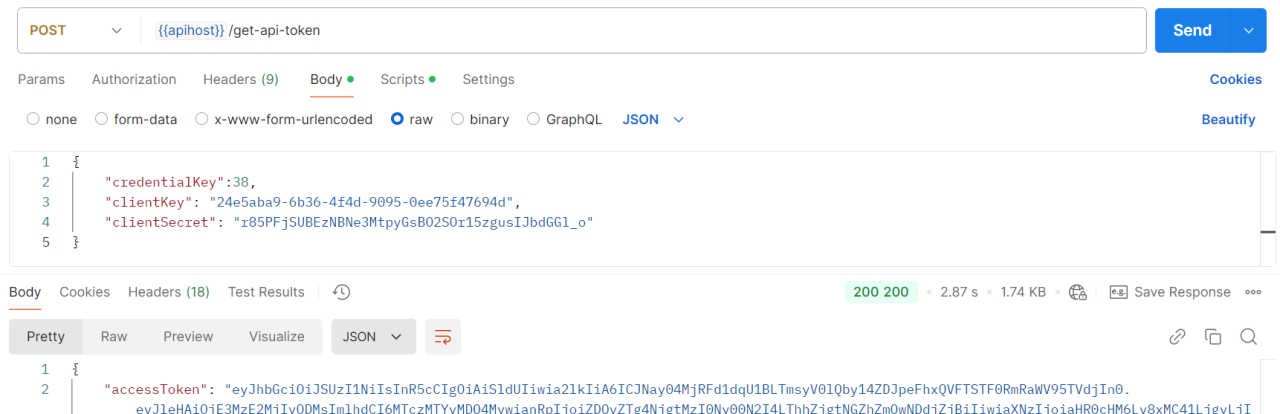The image size is (1280, 414).
Task: Open the response more options ellipsis
Action: click(1253, 292)
